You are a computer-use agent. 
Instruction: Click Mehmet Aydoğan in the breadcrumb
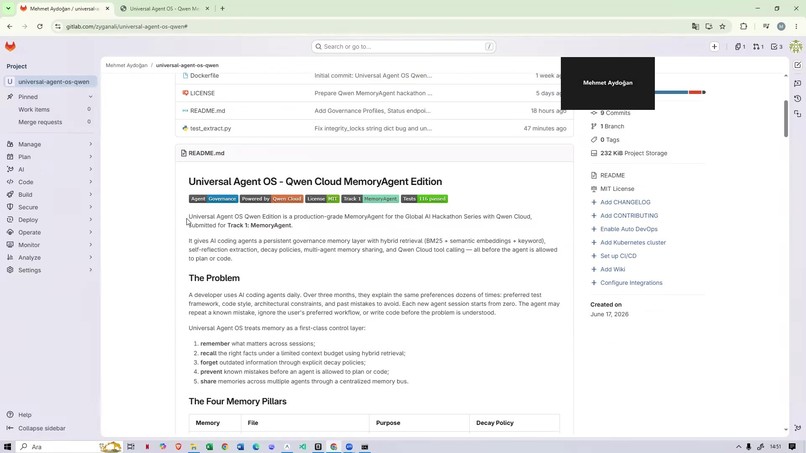click(126, 65)
